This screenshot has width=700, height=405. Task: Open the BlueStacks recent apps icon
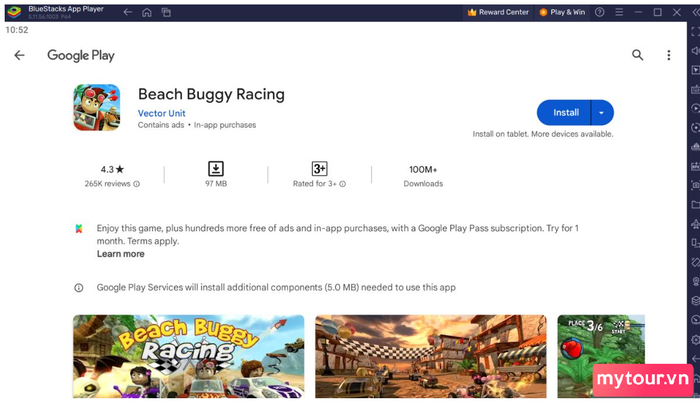coord(166,12)
